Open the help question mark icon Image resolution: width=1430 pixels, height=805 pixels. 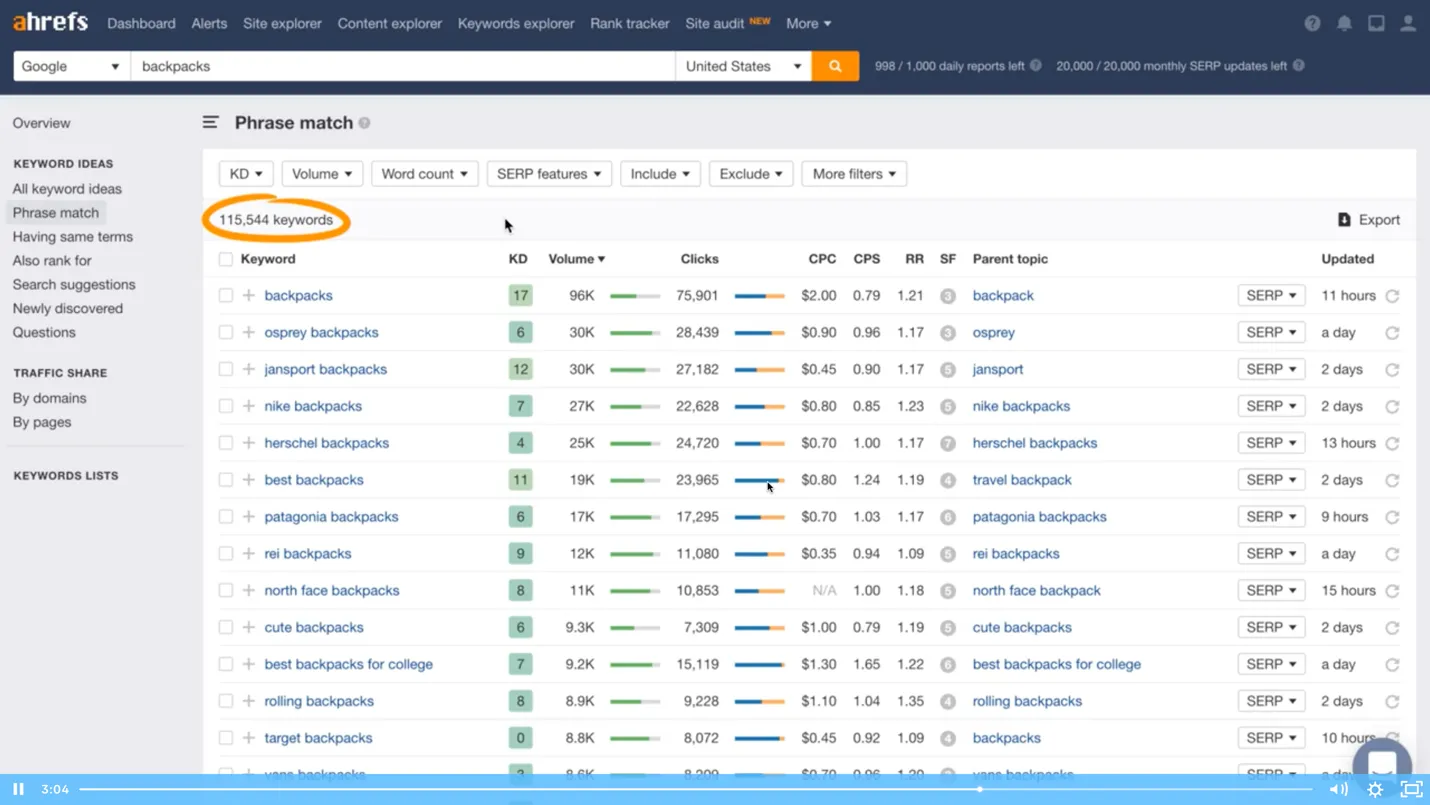click(1312, 23)
